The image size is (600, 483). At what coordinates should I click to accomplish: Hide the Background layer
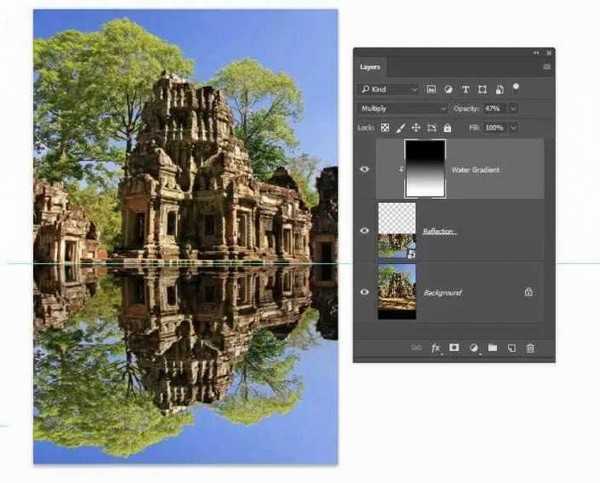(365, 292)
